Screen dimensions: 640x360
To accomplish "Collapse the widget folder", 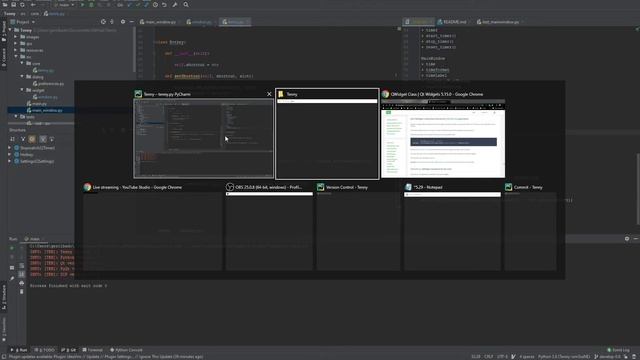I will (x=22, y=90).
